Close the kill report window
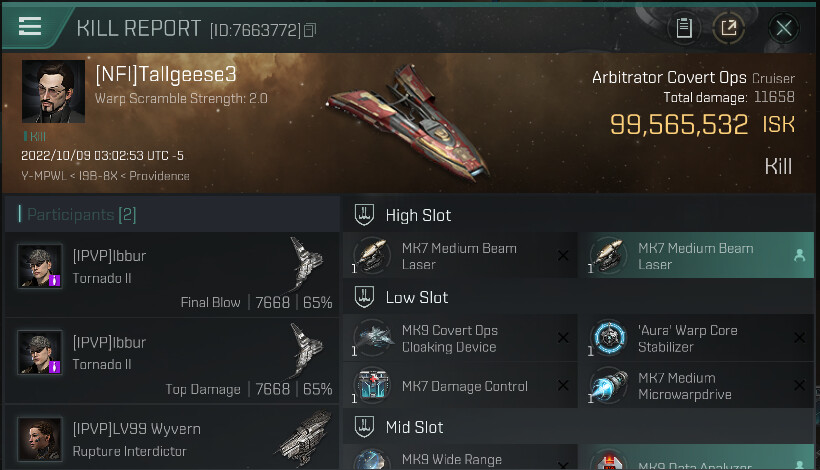This screenshot has width=820, height=470. point(783,28)
